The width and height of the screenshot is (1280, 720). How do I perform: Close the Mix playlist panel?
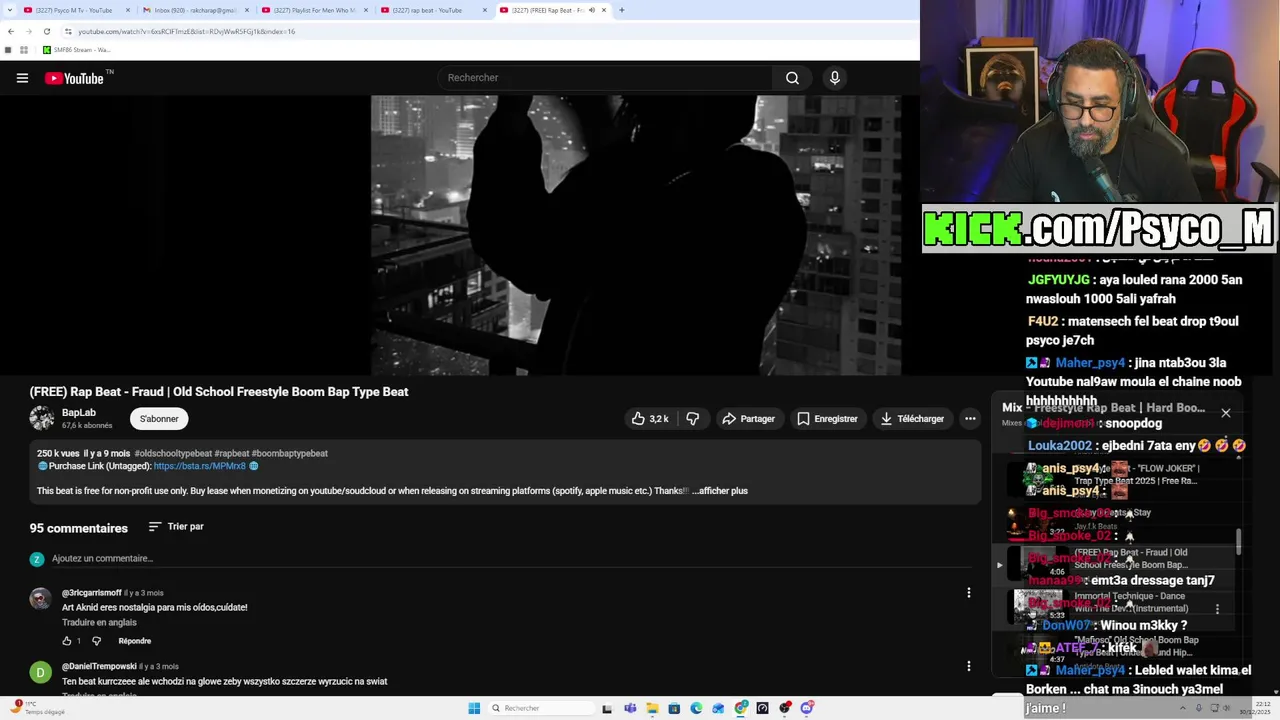click(x=1226, y=413)
